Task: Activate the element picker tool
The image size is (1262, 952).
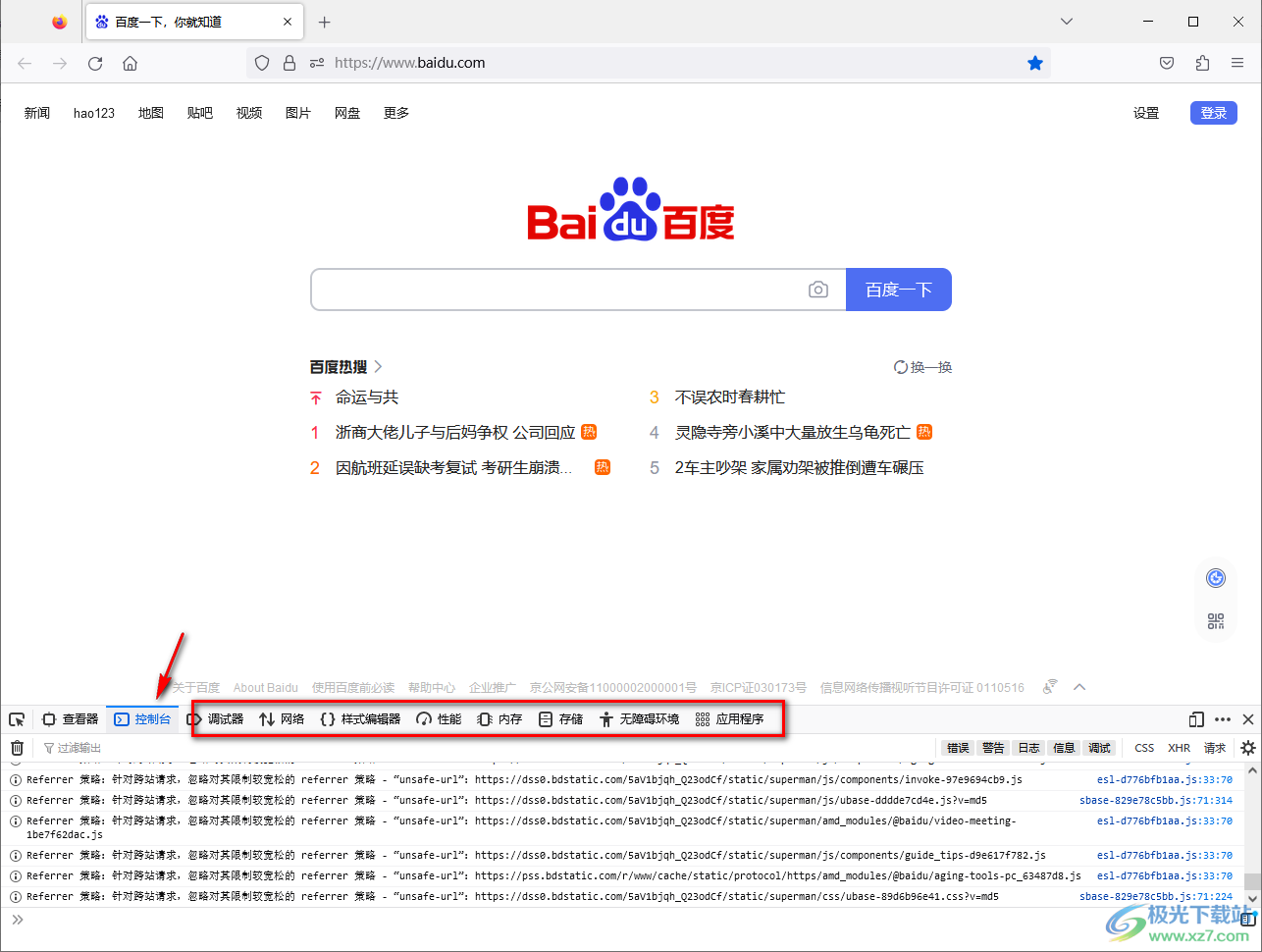Action: click(x=17, y=719)
